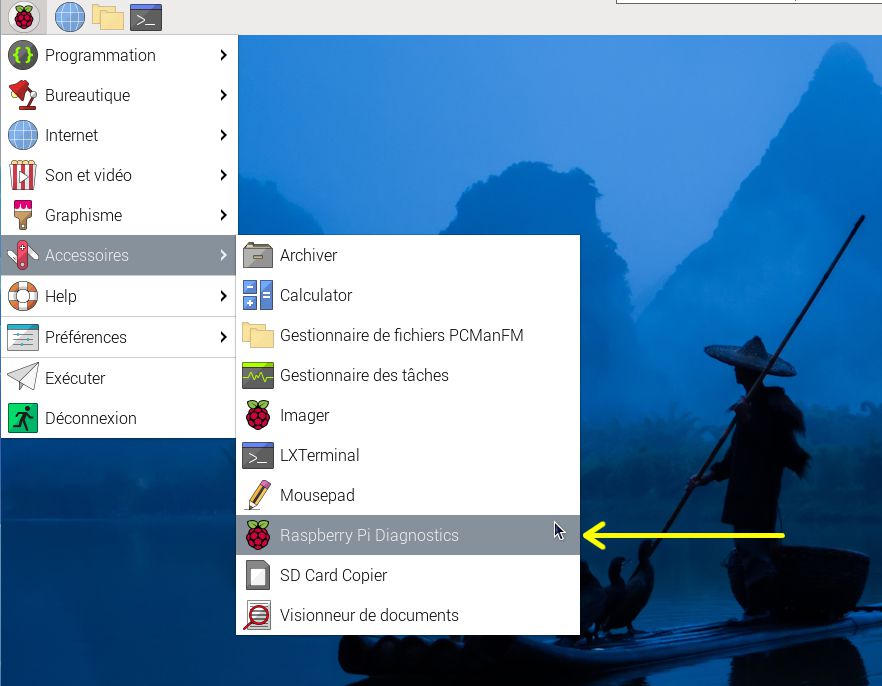
Task: Click the Archiver box icon
Action: pos(258,255)
